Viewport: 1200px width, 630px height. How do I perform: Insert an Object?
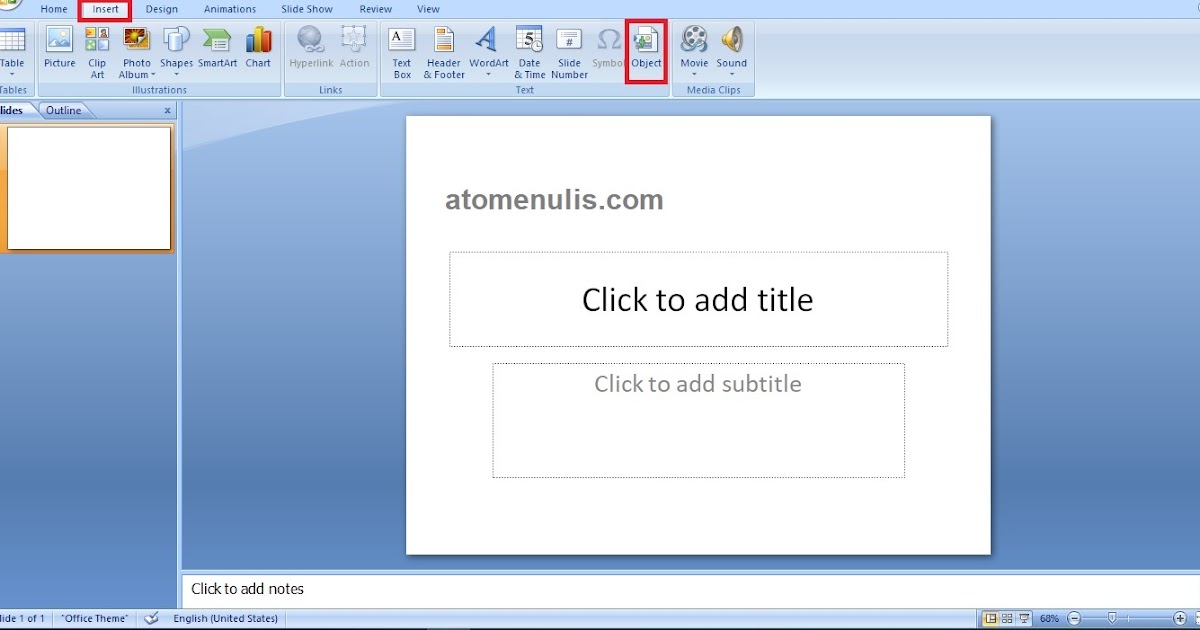click(x=646, y=52)
